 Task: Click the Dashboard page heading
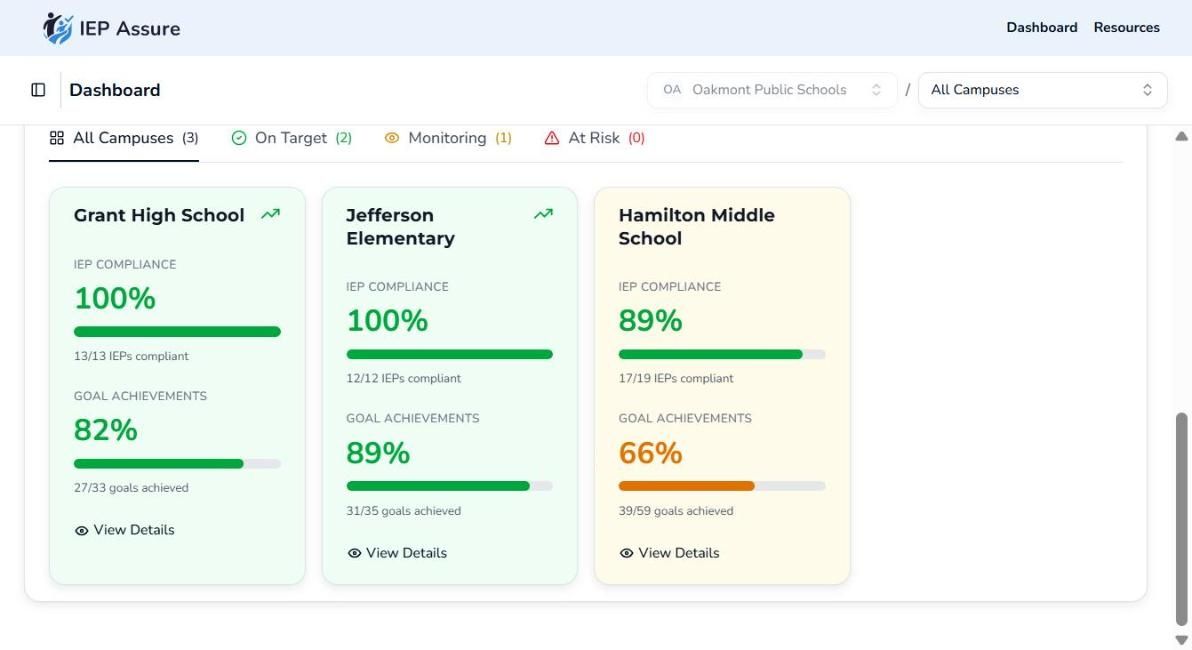tap(115, 90)
